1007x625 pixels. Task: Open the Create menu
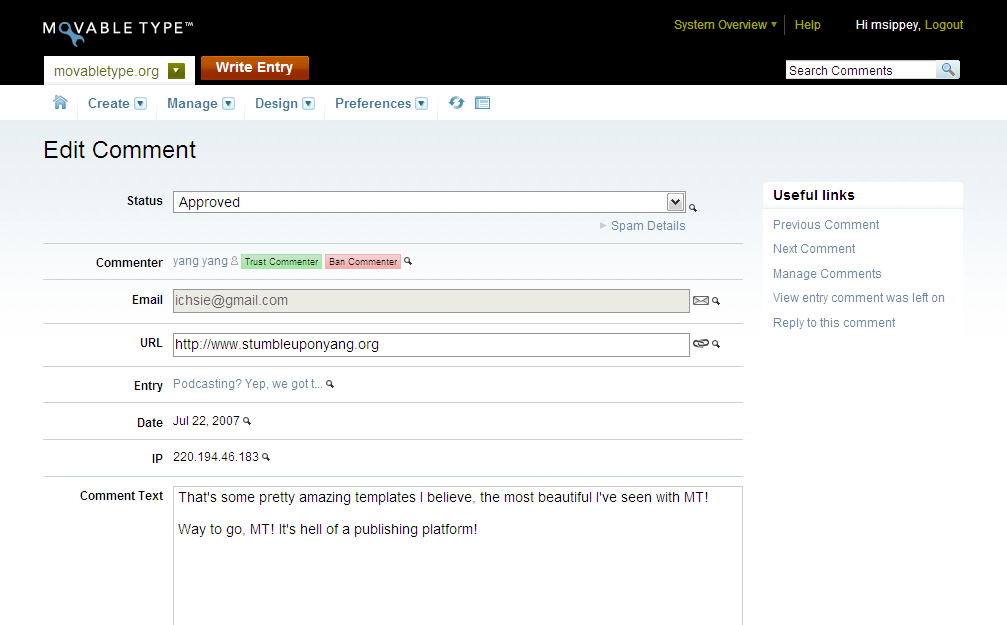point(117,103)
